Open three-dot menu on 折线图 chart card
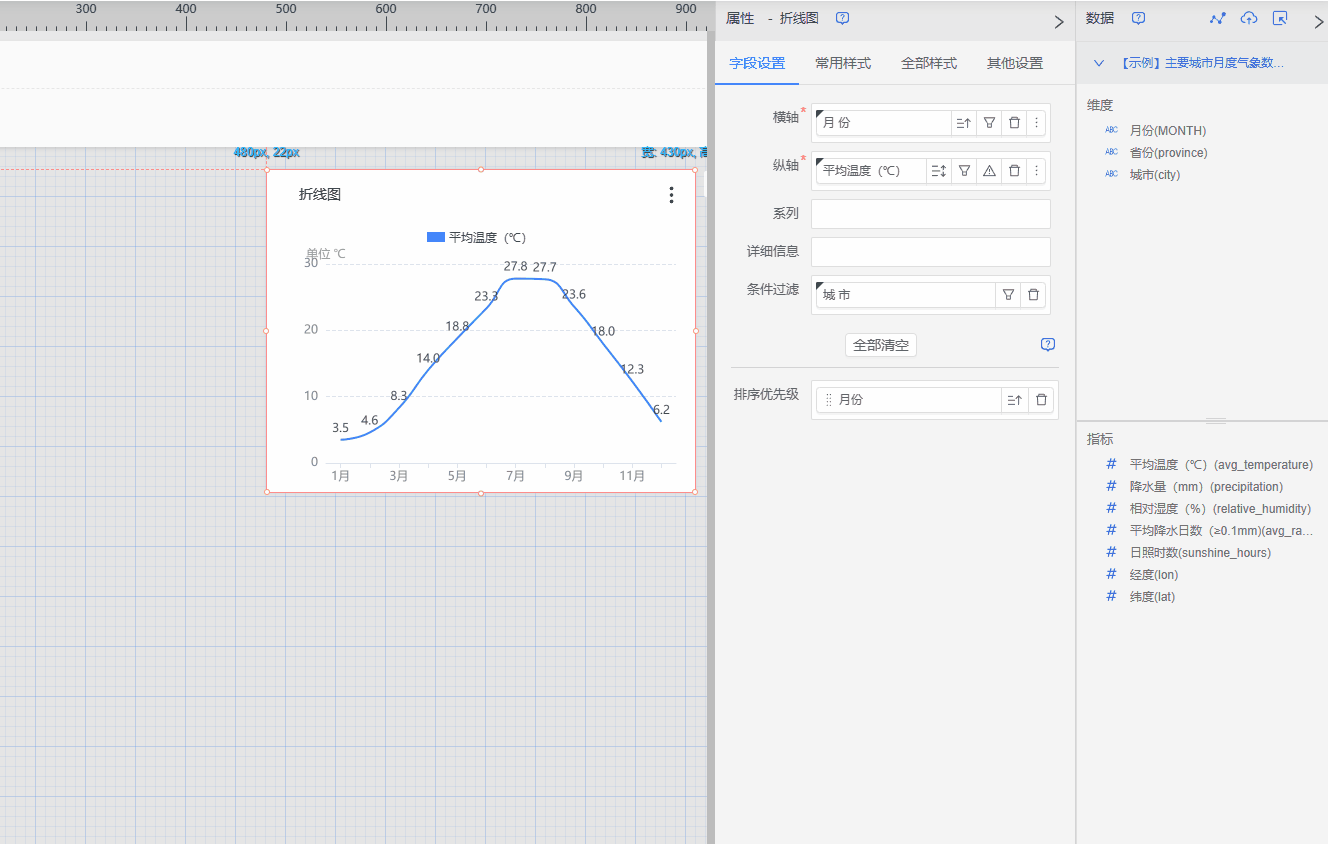 pyautogui.click(x=671, y=195)
